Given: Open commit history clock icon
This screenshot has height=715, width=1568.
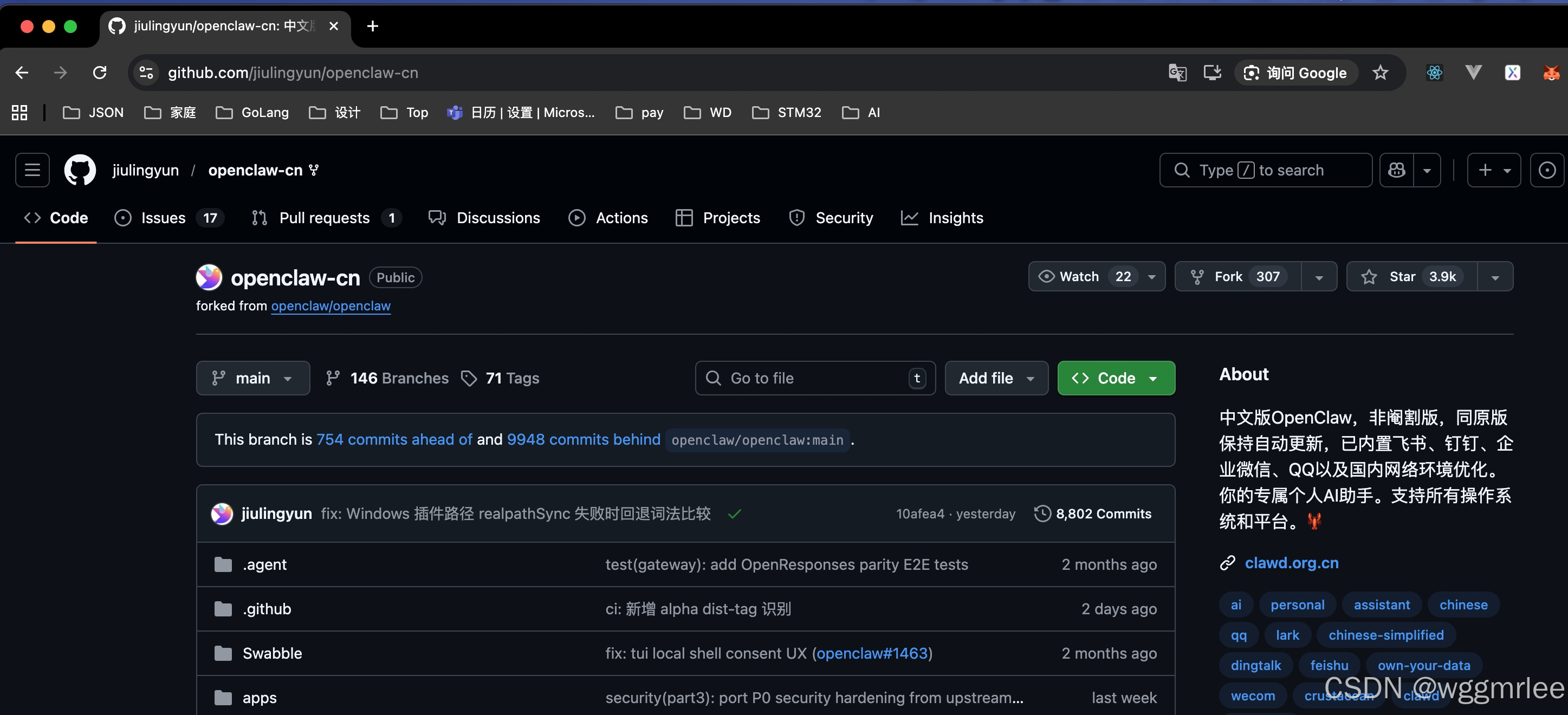Looking at the screenshot, I should point(1042,513).
